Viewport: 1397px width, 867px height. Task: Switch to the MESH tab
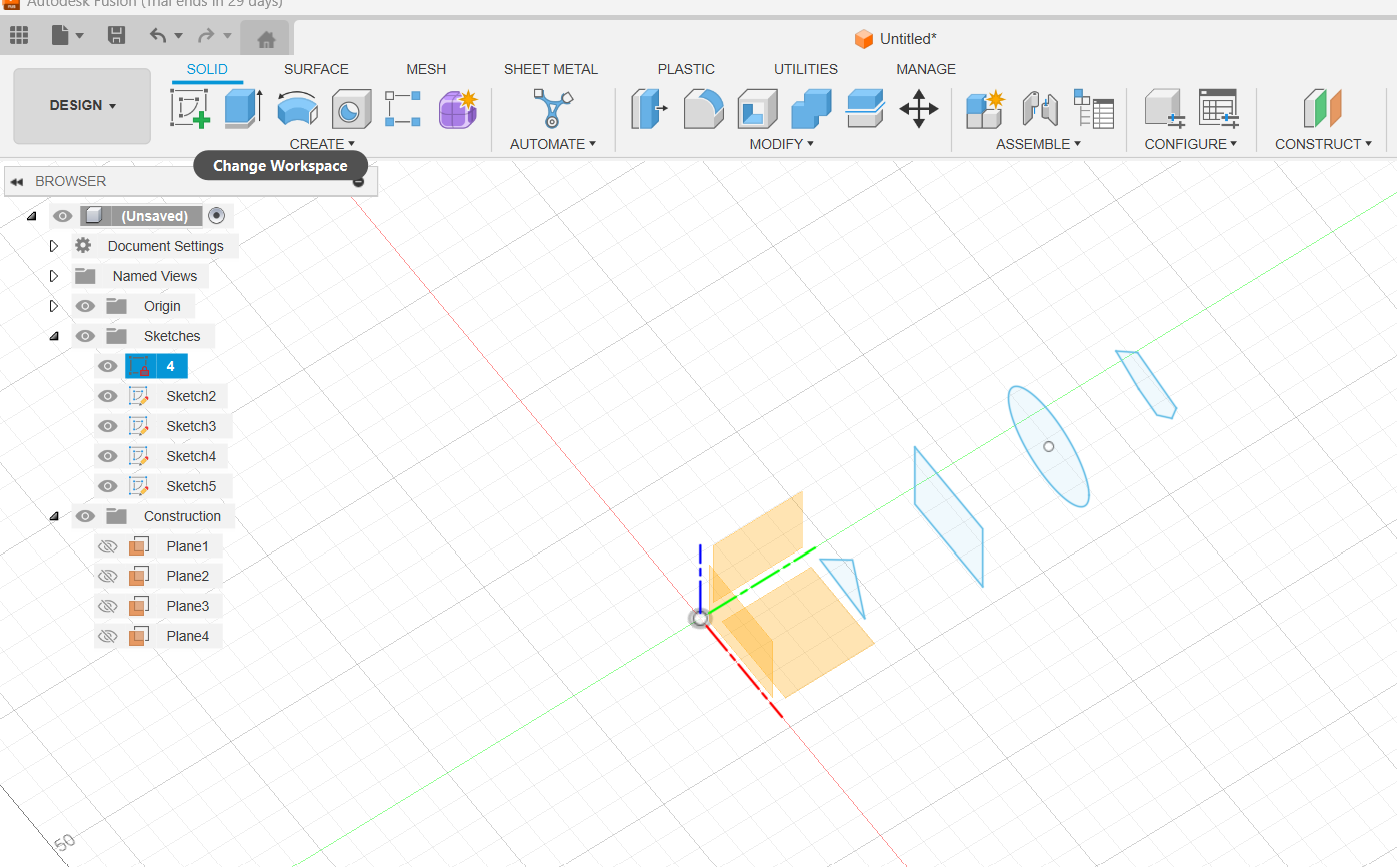426,69
